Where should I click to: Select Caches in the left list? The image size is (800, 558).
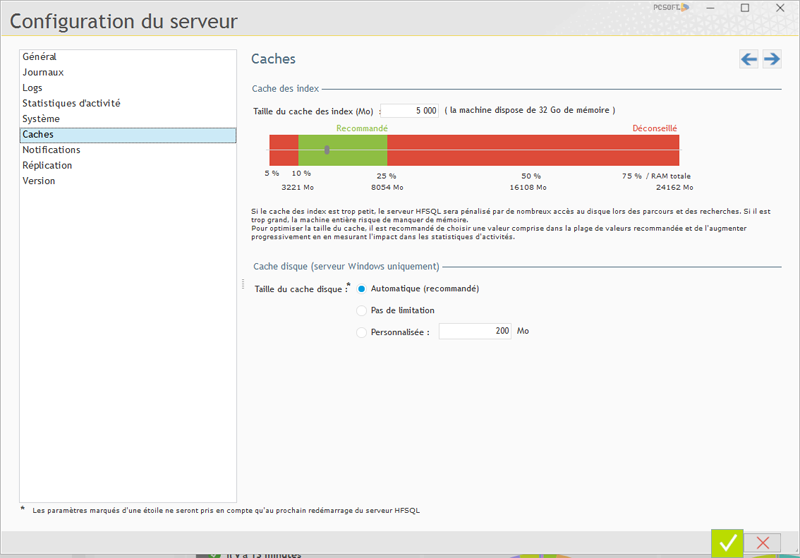38,134
